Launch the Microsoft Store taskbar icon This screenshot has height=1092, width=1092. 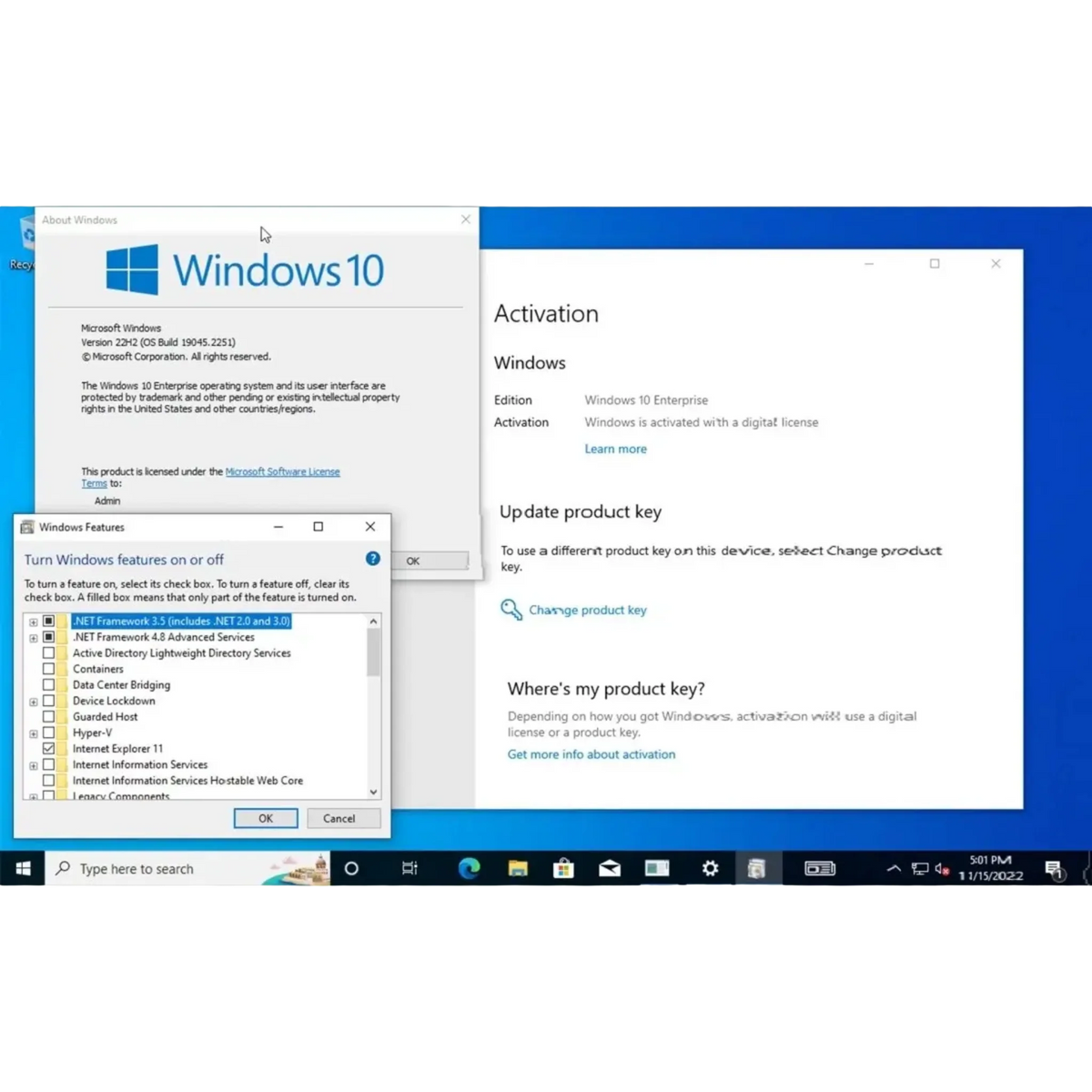[564, 869]
